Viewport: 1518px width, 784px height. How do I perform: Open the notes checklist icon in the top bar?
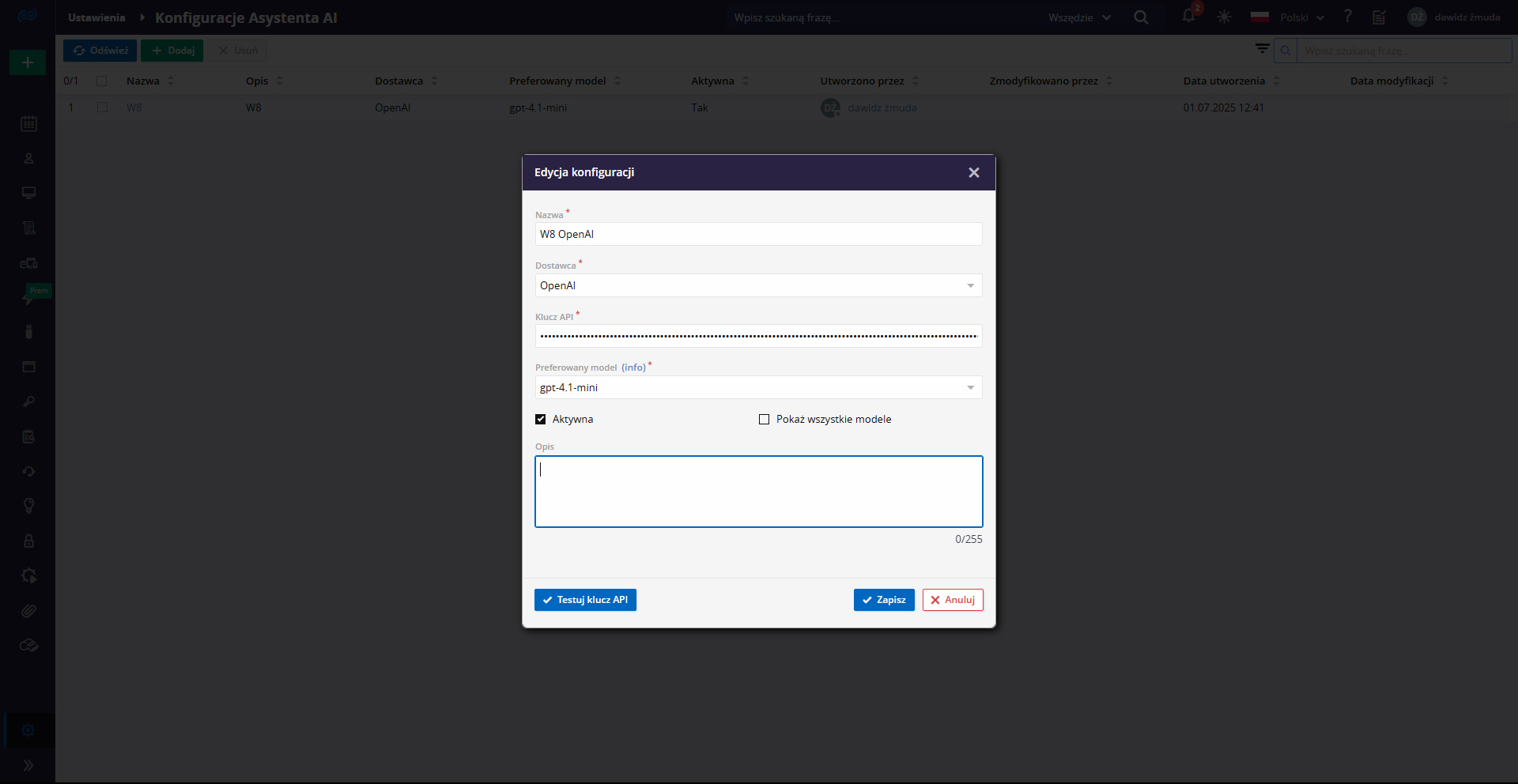click(1379, 17)
